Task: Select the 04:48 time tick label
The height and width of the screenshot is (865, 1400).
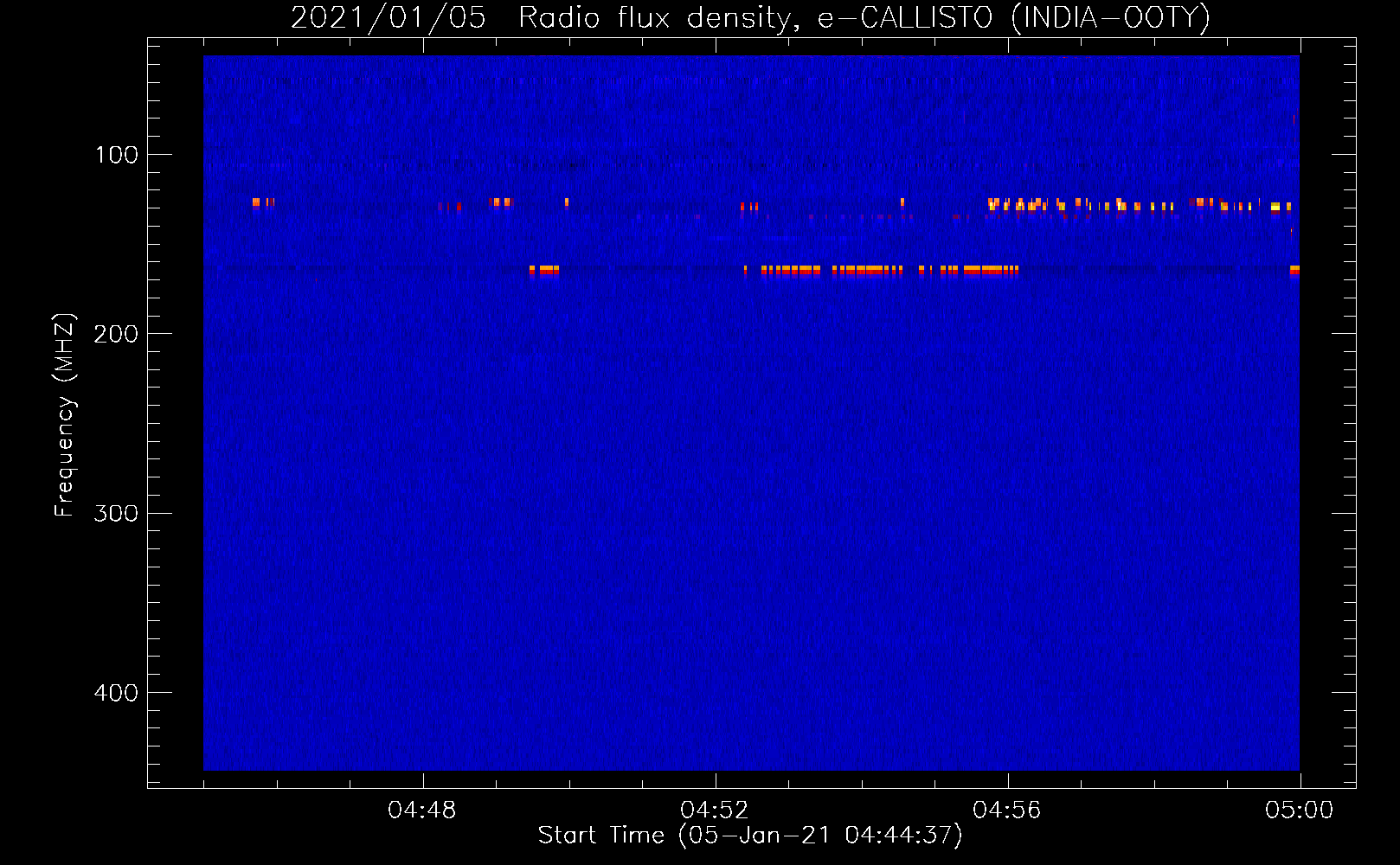Action: tap(422, 811)
